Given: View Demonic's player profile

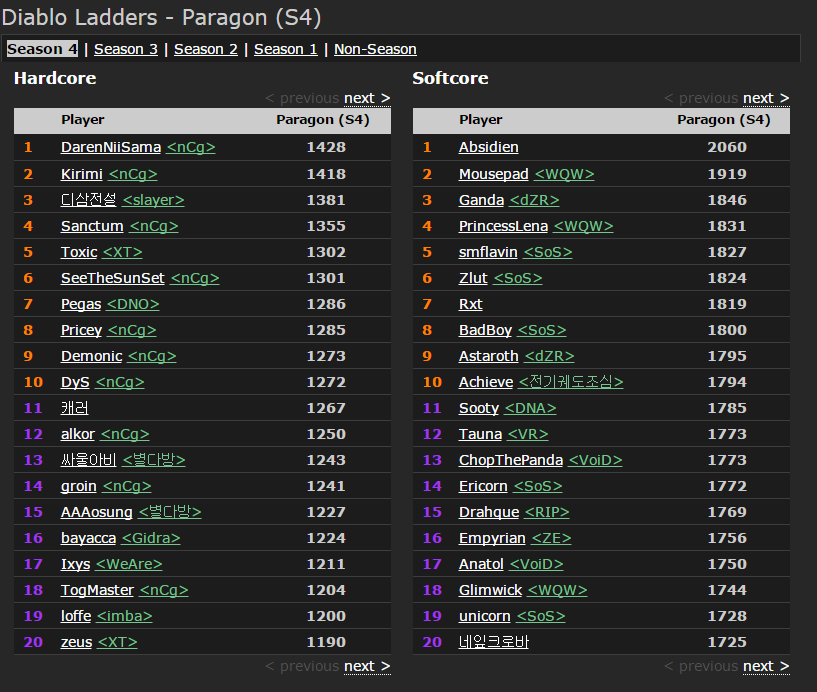Looking at the screenshot, I should click(x=92, y=356).
